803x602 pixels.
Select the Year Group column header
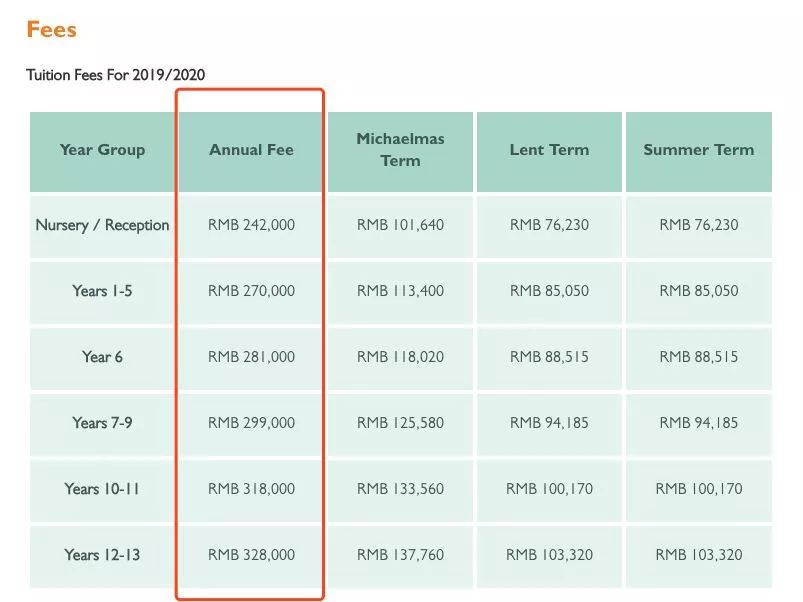tap(102, 150)
